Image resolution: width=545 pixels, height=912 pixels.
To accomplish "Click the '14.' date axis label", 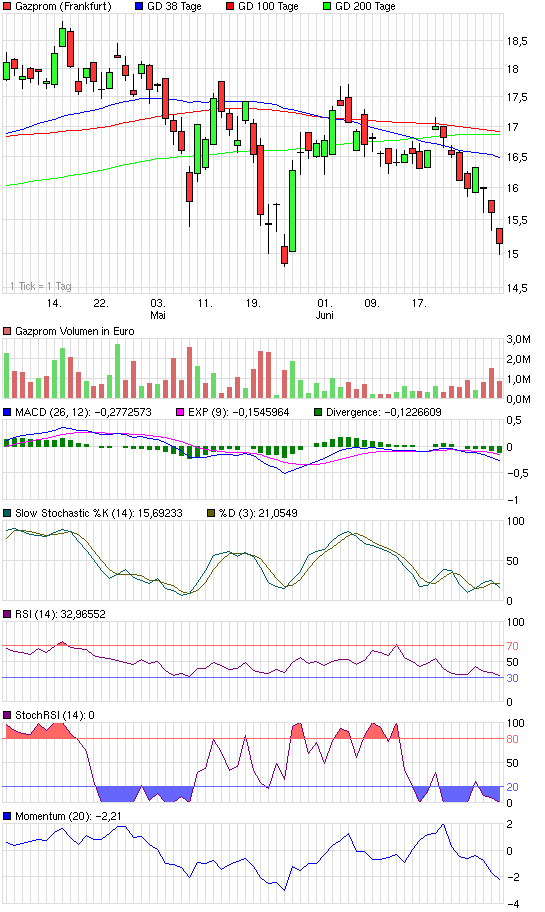I will 54,304.
